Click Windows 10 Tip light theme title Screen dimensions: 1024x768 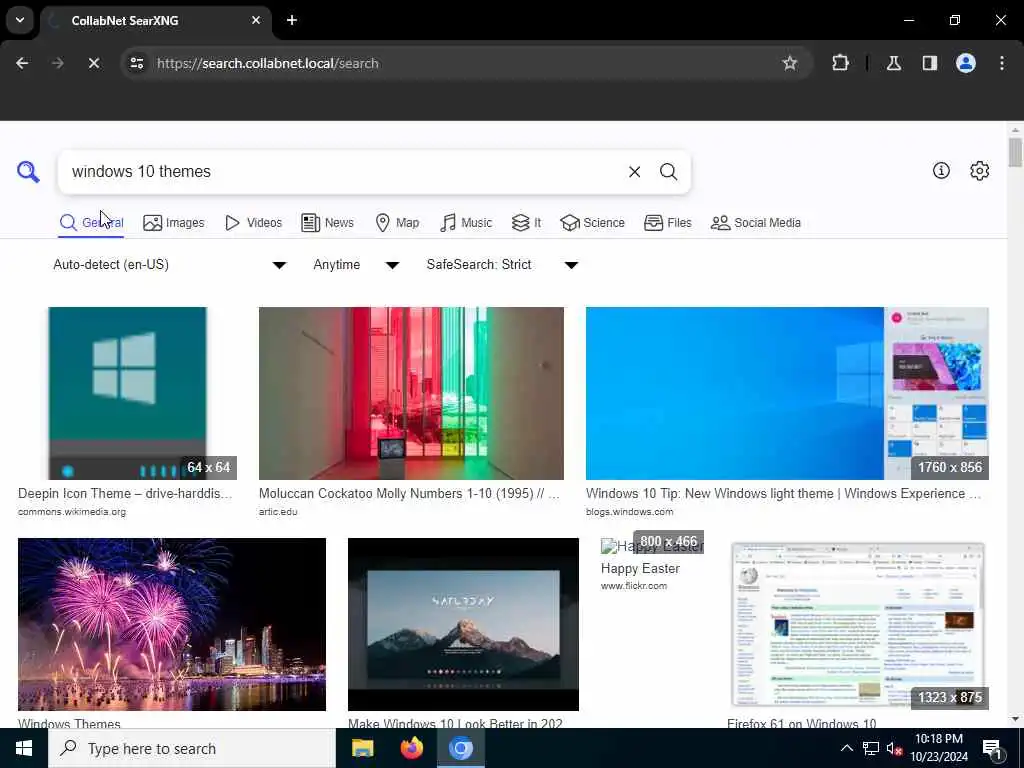783,494
